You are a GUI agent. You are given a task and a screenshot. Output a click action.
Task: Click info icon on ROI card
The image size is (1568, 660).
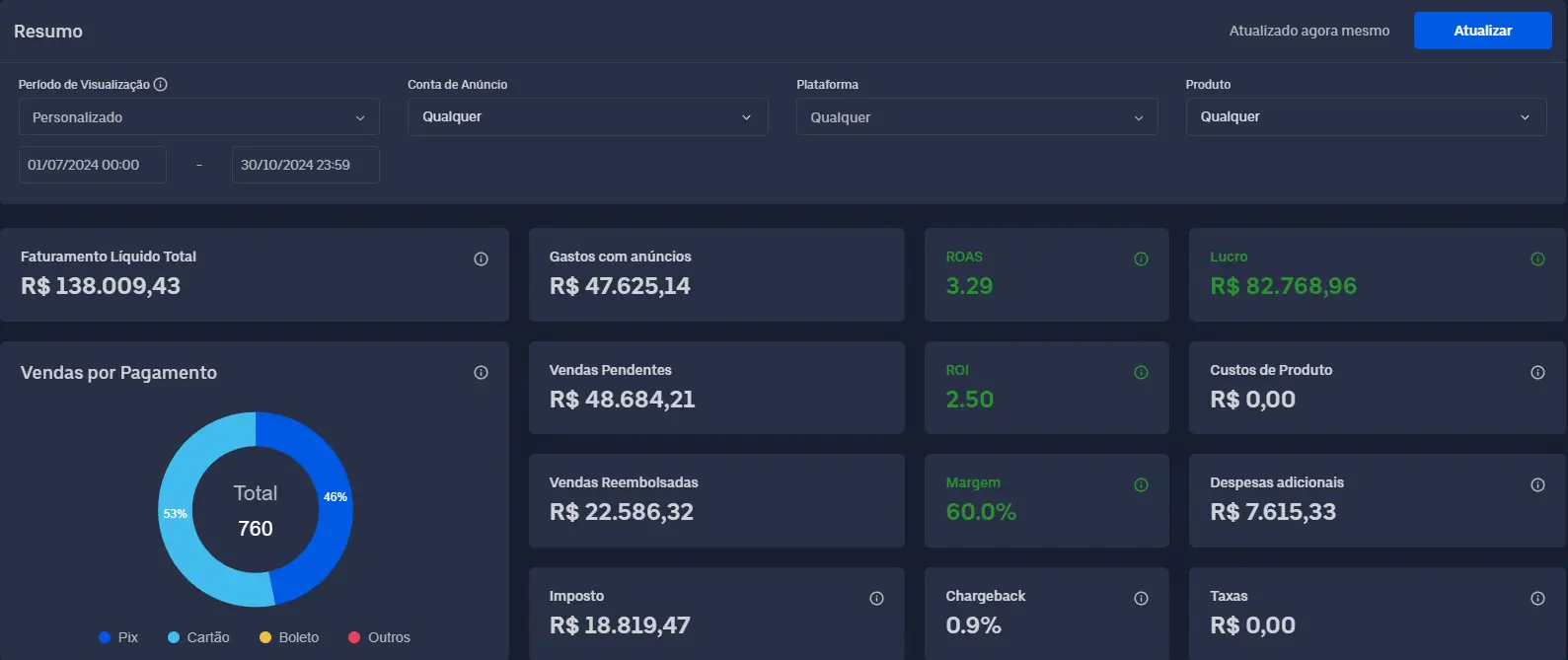[x=1141, y=373]
